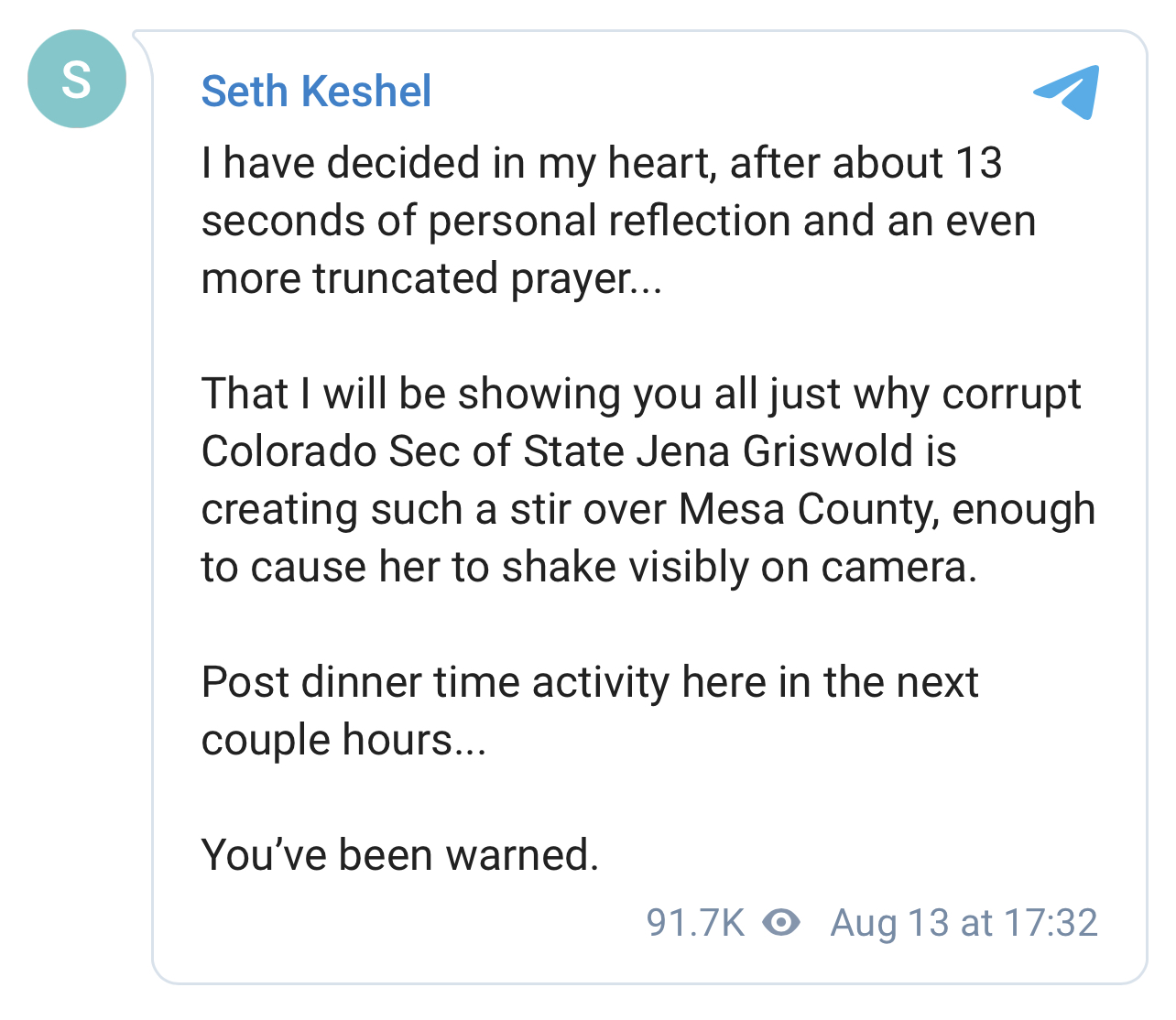1176x1020 pixels.
Task: Open the Telegram paper plane icon
Action: click(1066, 92)
